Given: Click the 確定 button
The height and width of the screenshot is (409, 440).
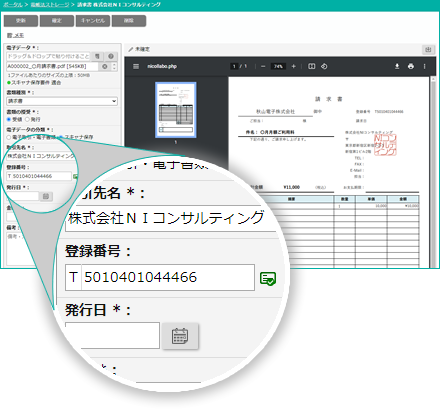Looking at the screenshot, I should (x=57, y=21).
